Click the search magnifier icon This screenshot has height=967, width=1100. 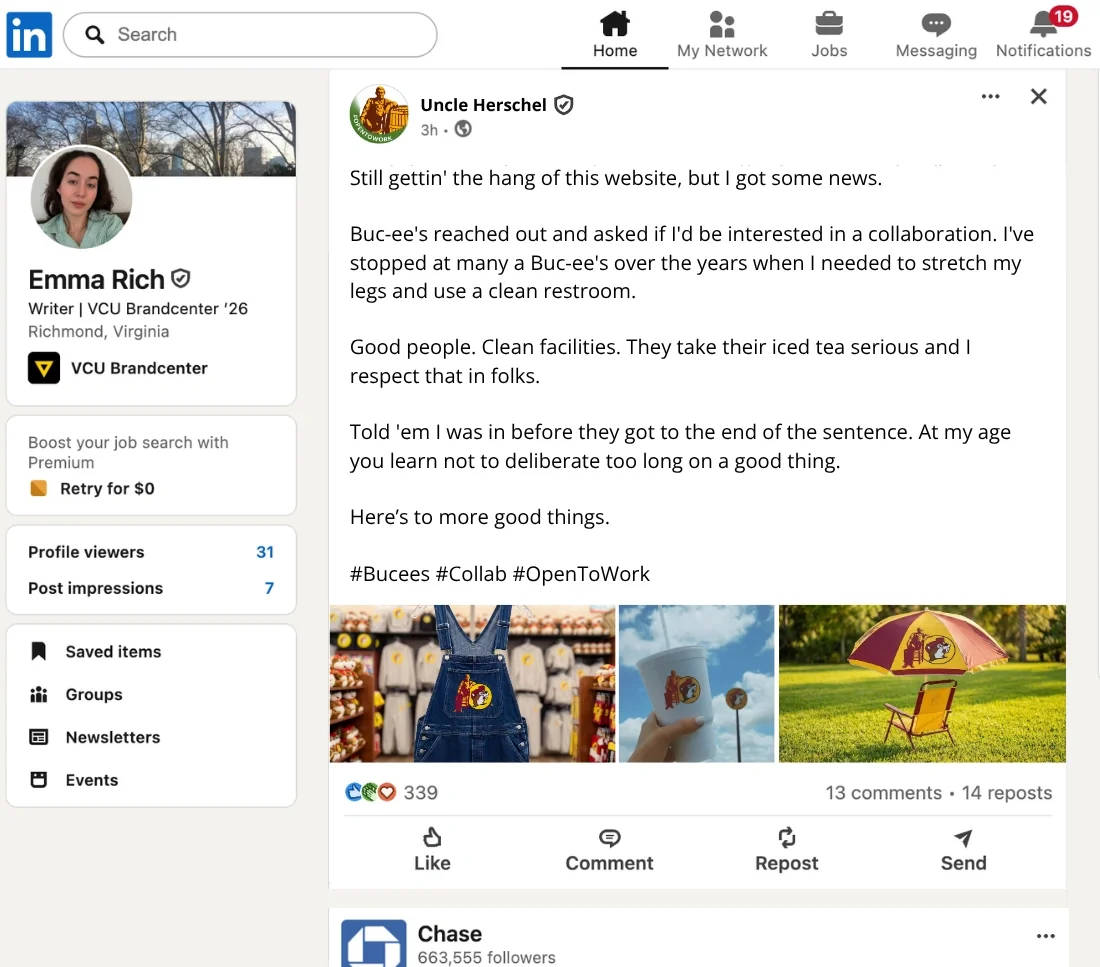(x=95, y=34)
